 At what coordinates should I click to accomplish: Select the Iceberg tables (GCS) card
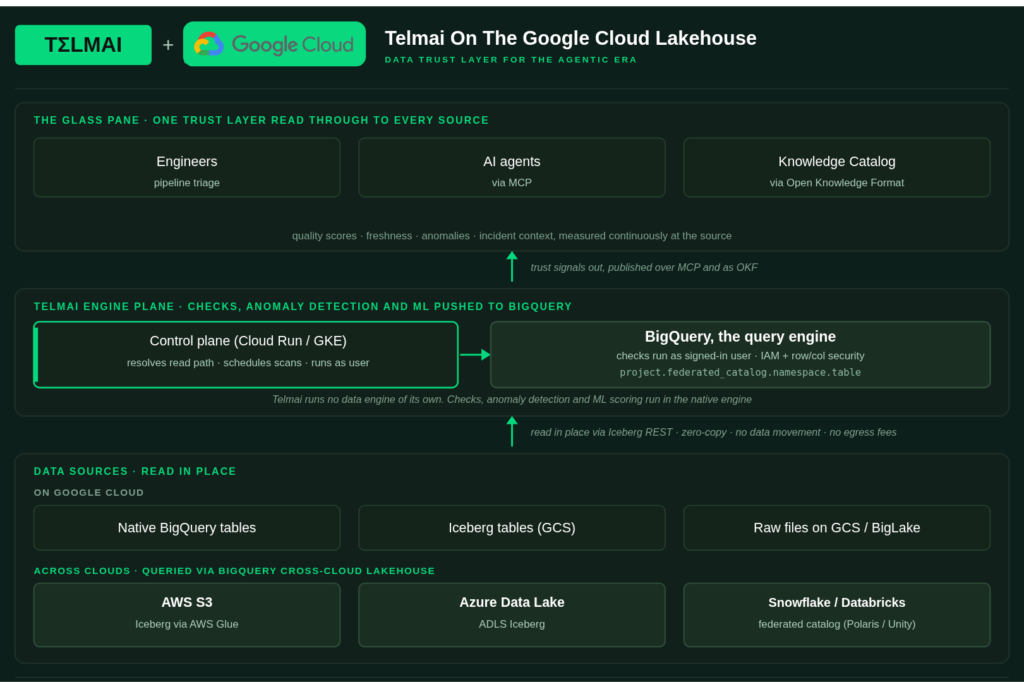pos(511,528)
